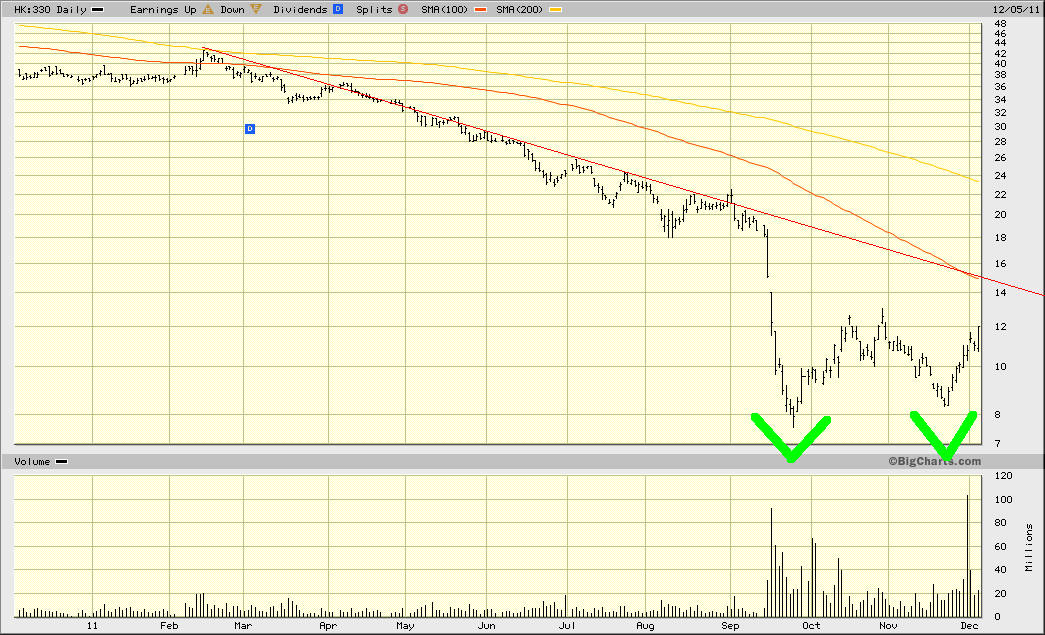Click the '42' price axis label
Viewport: 1045px width, 635px height.
tap(1000, 53)
